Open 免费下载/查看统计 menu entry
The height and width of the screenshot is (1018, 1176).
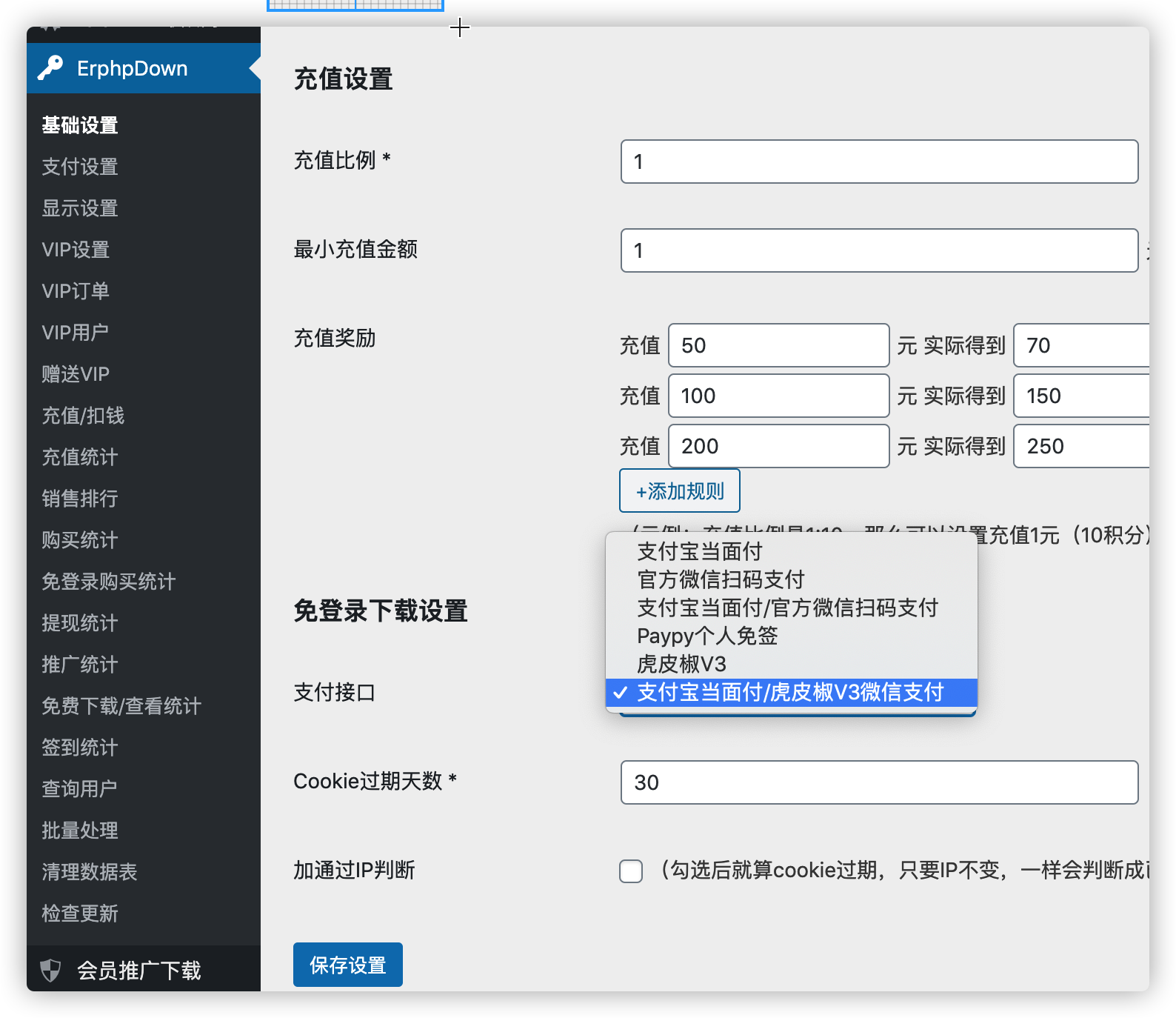click(121, 706)
